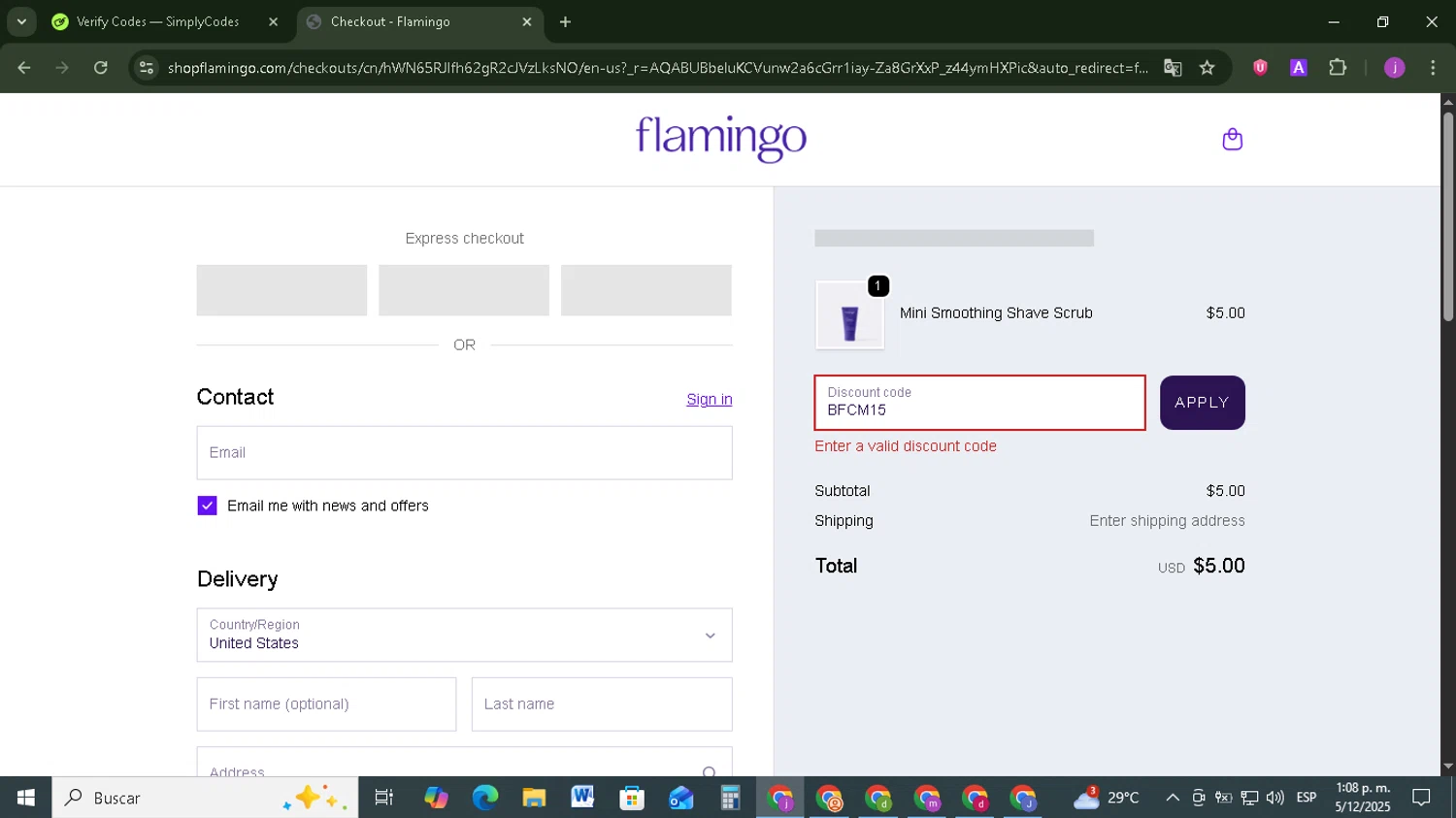Viewport: 1456px width, 818px height.
Task: Click the Mini Smoothing Shave Scrub product name
Action: click(996, 313)
